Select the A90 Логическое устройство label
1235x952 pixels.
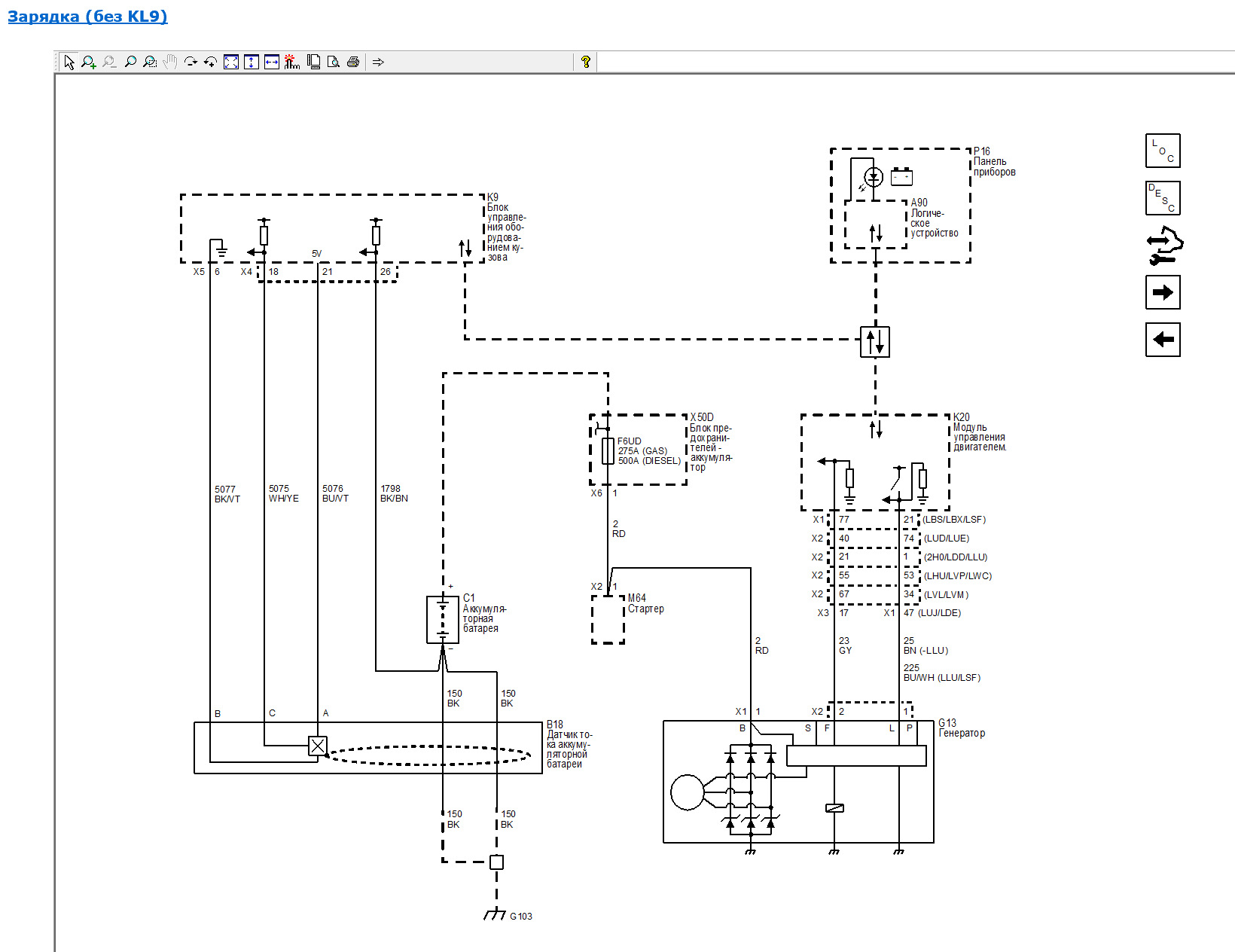point(935,218)
